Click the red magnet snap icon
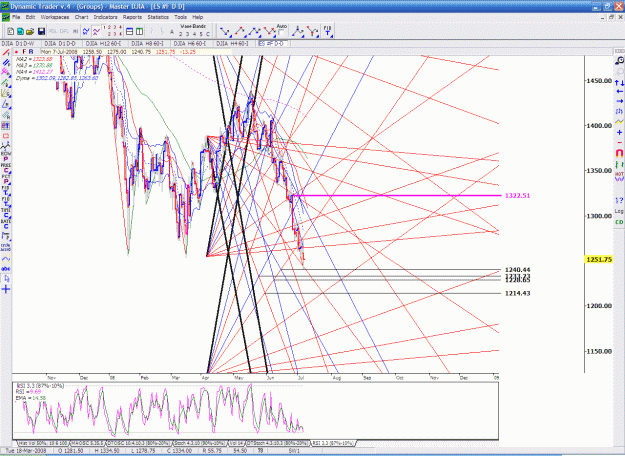Screen dimensions: 625x456 619,153
